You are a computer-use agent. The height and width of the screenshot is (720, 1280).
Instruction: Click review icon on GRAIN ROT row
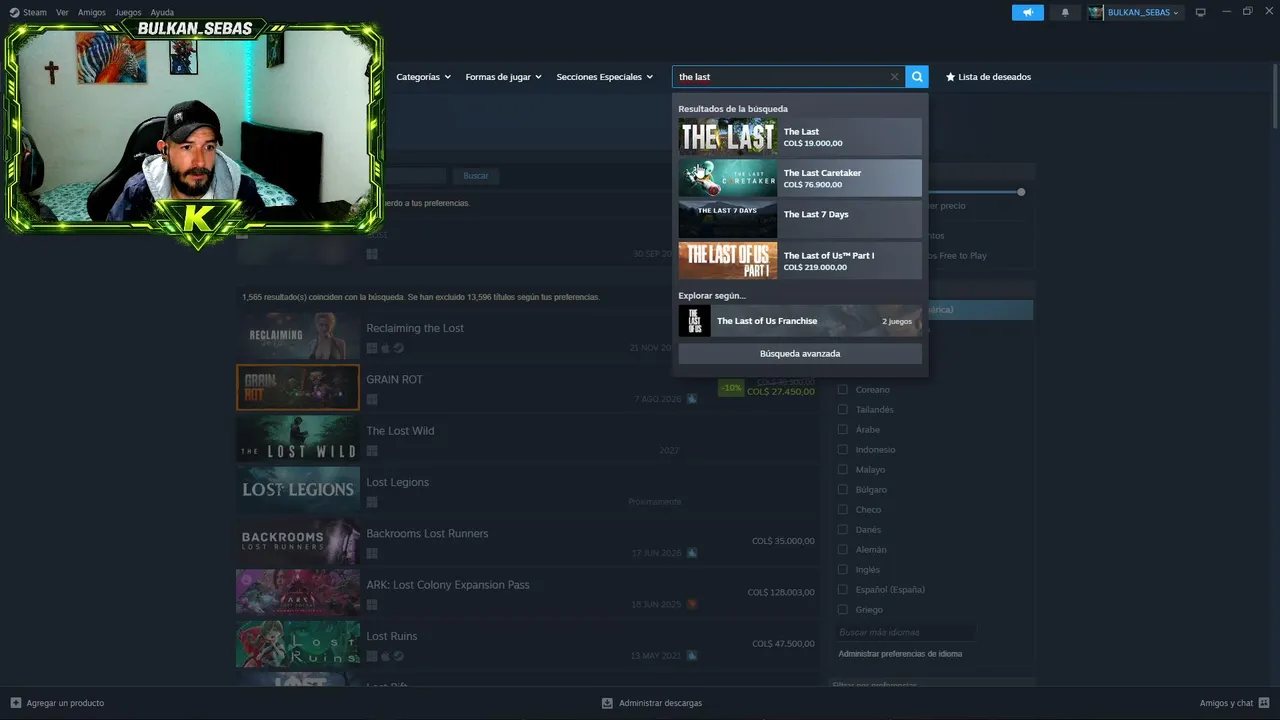tap(692, 399)
